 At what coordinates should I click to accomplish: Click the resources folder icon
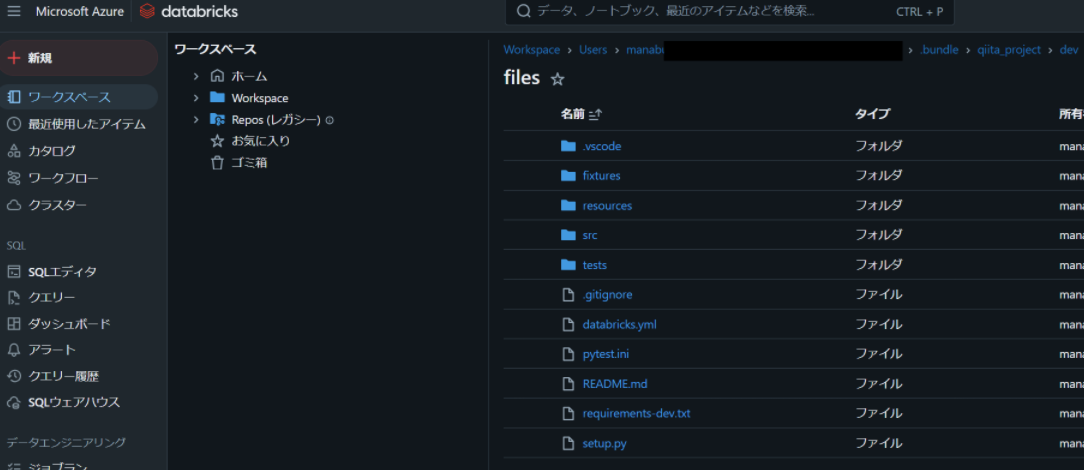[x=568, y=205]
